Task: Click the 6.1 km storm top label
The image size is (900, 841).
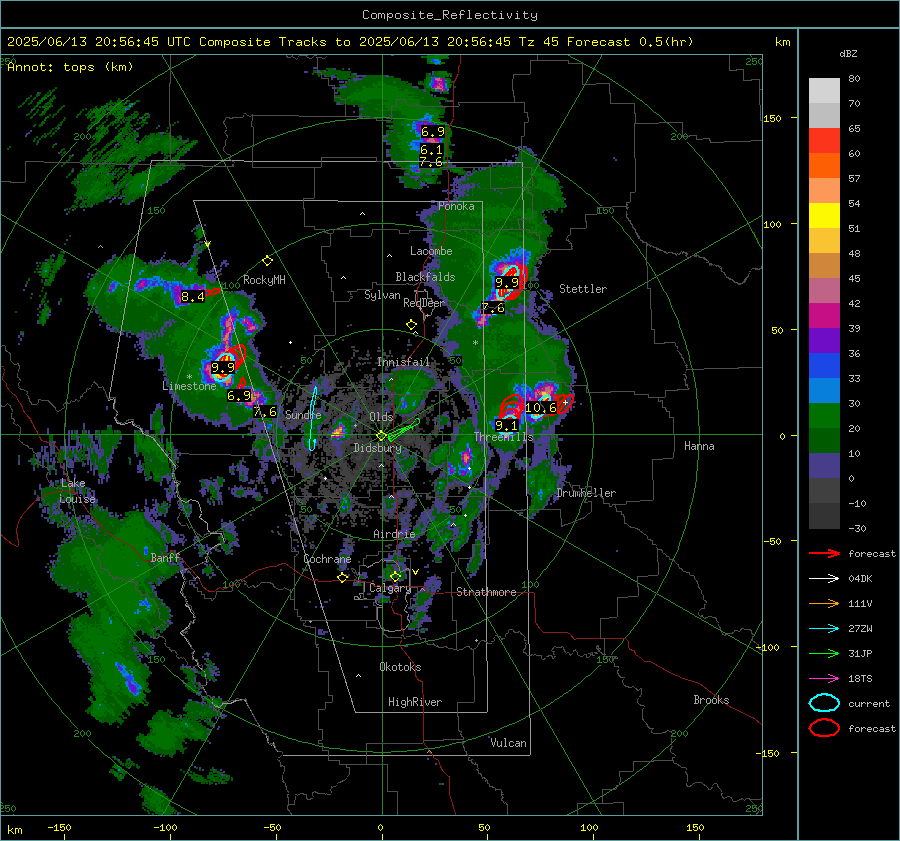Action: (432, 150)
